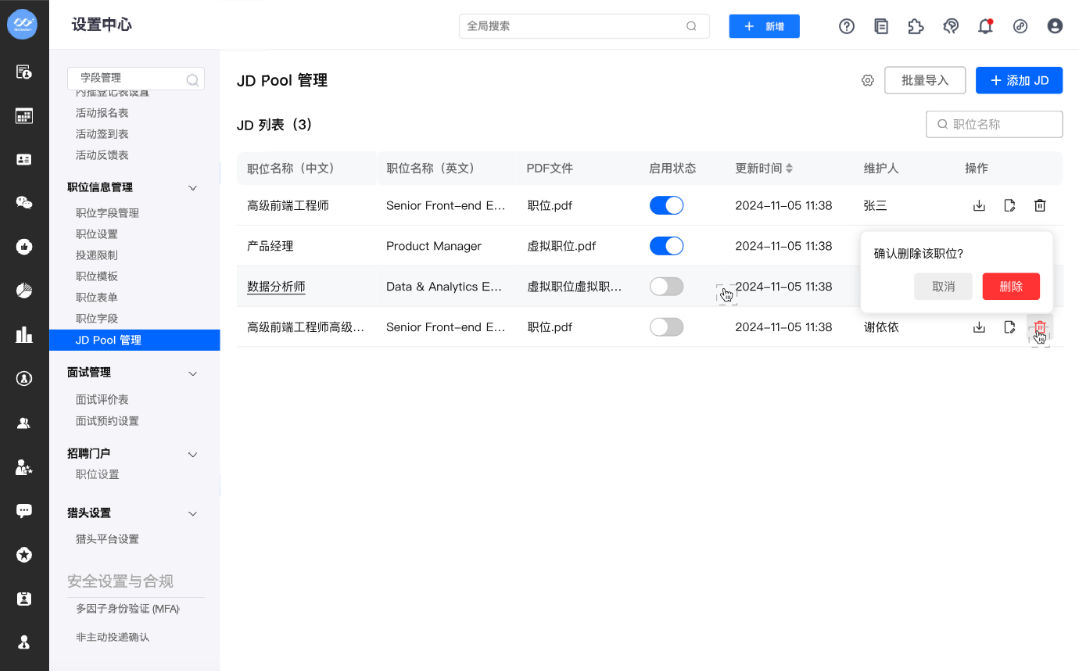Open the two-people contacts sidebar icon
This screenshot has width=1079, height=671.
click(x=24, y=423)
